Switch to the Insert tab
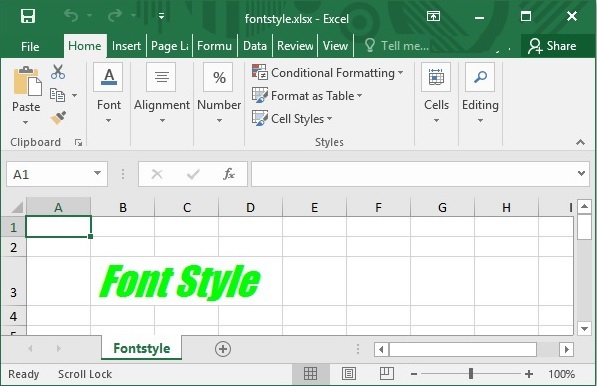 (126, 46)
